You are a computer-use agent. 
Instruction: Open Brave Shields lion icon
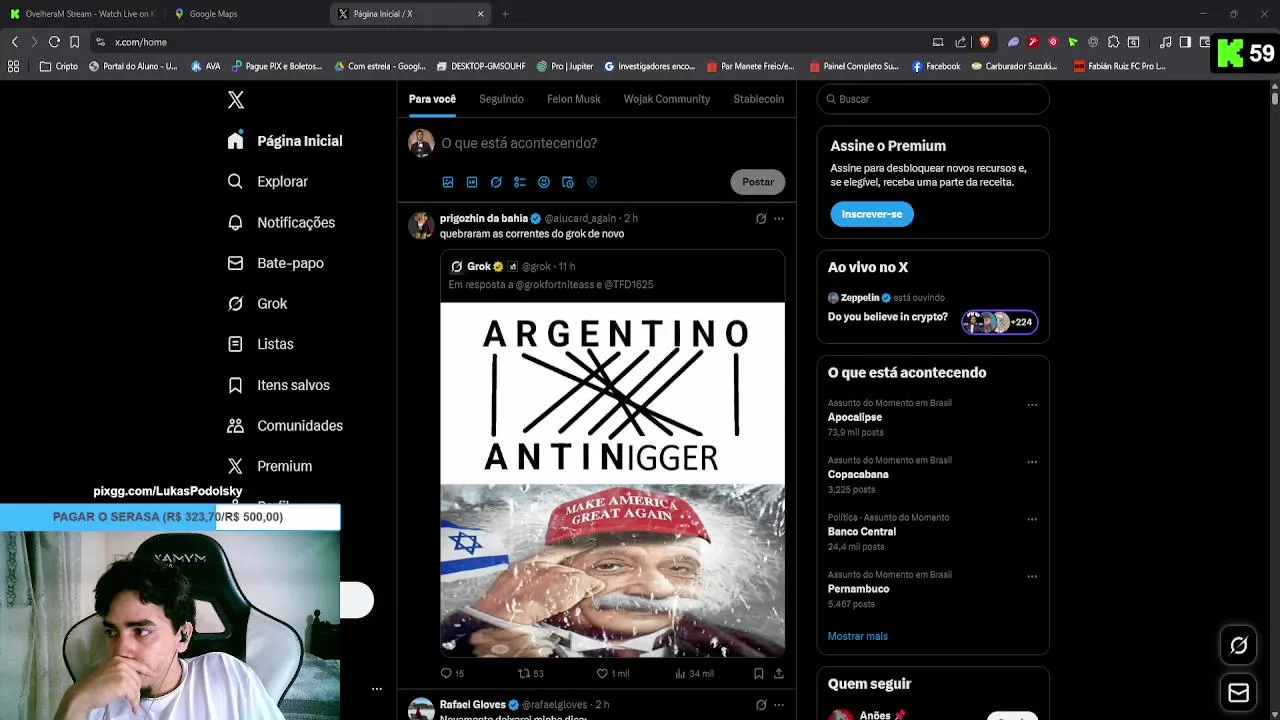(984, 42)
